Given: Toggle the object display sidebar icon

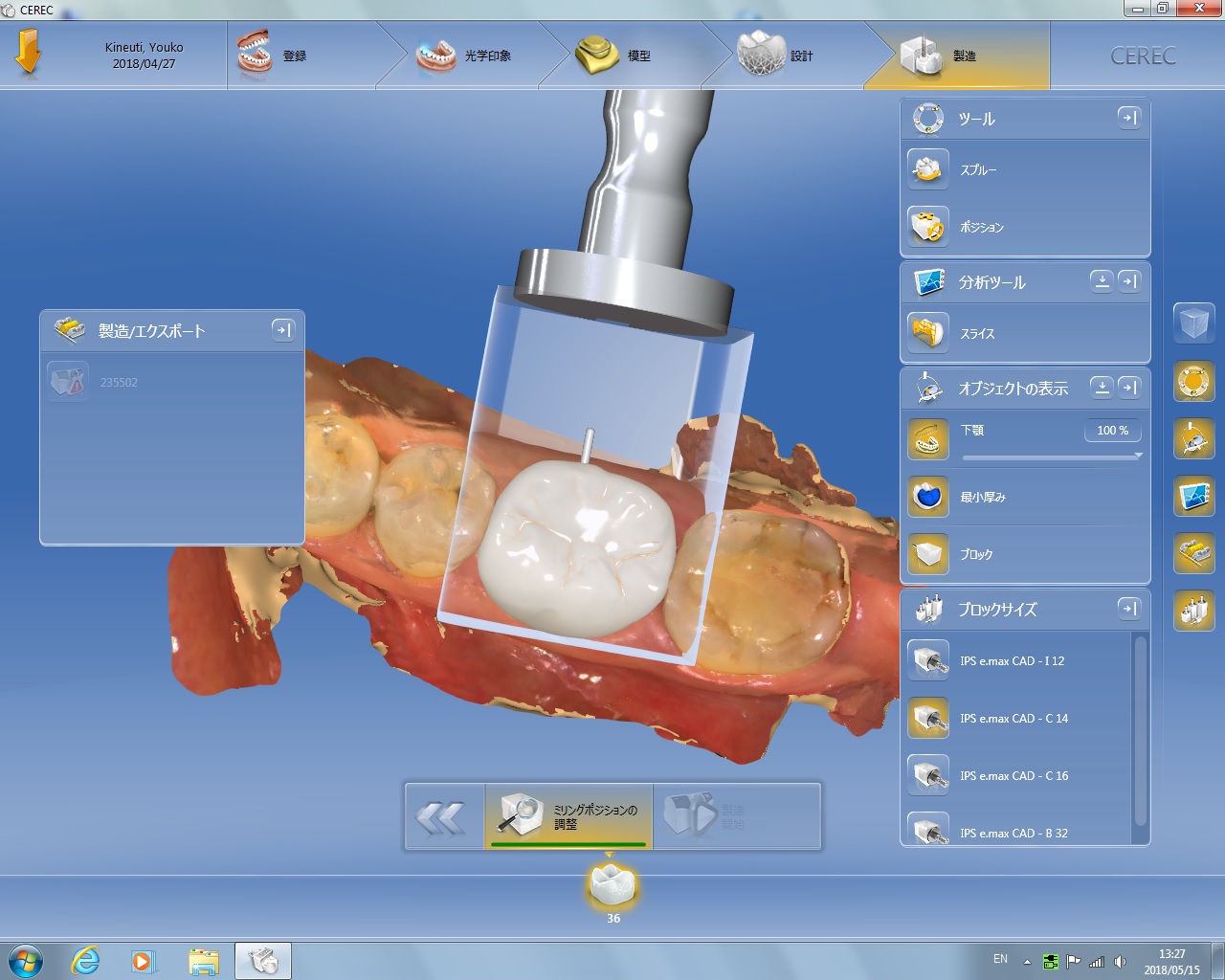Looking at the screenshot, I should point(1194,438).
